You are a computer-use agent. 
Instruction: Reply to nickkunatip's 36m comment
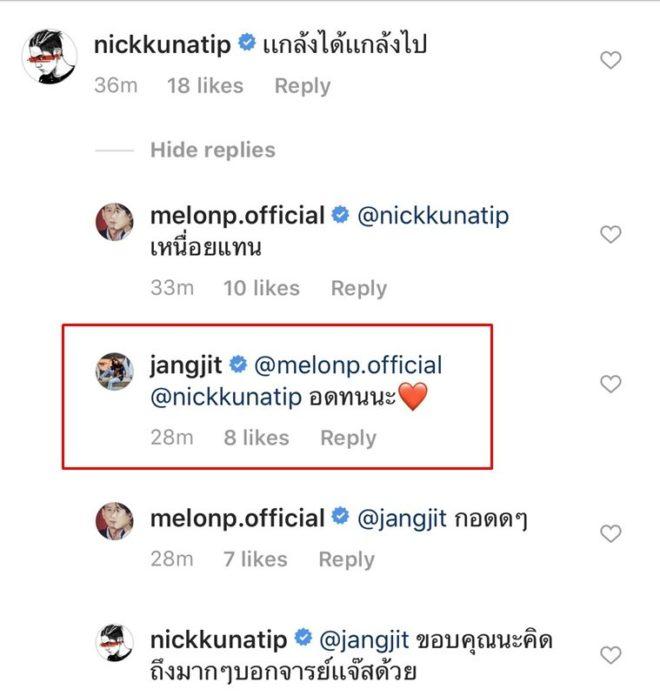(302, 86)
